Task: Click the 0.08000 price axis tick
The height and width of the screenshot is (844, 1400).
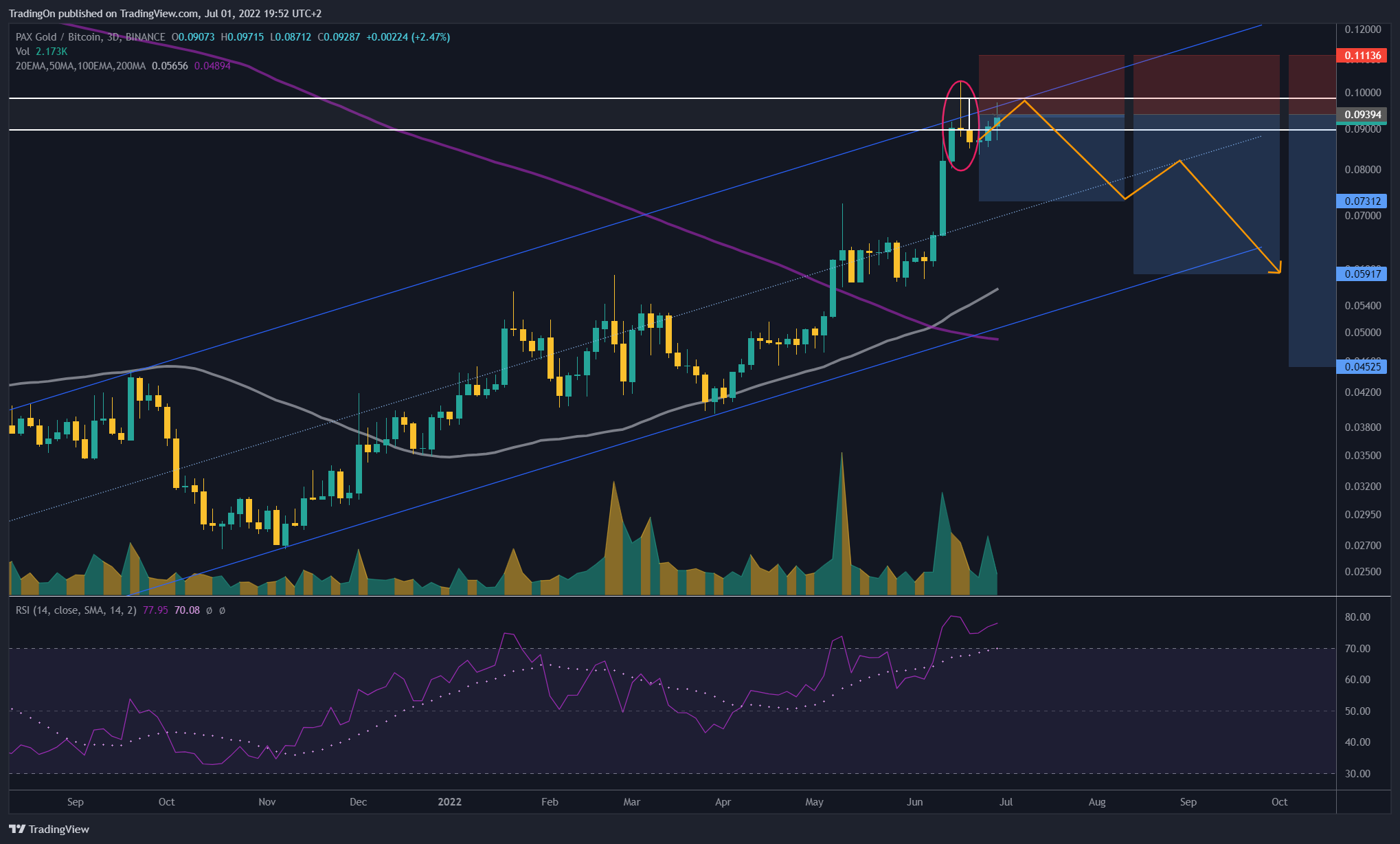Action: pyautogui.click(x=1362, y=170)
